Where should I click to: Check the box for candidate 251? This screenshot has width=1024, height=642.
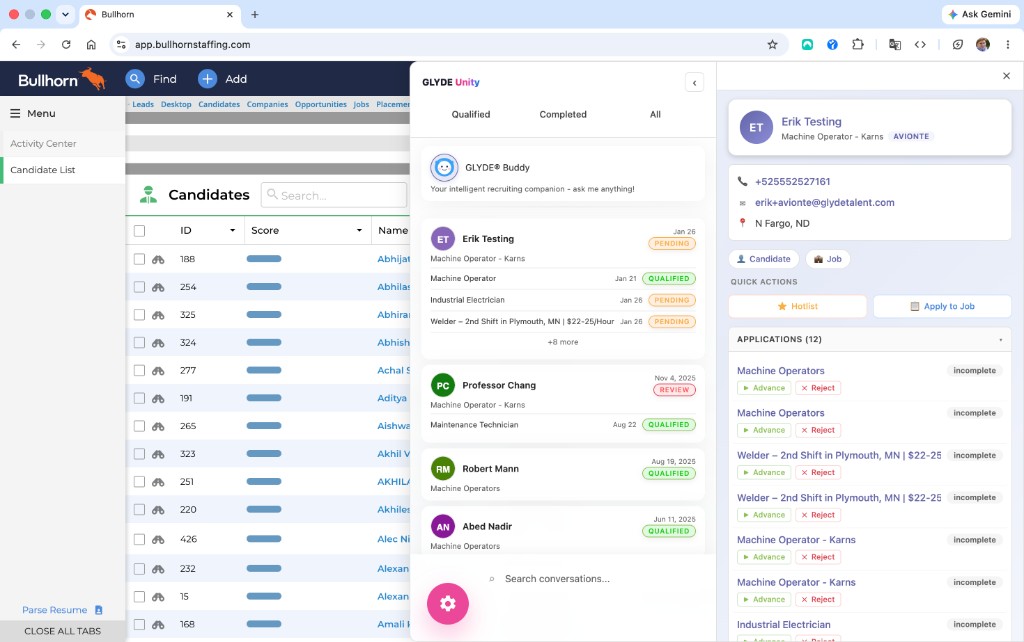pyautogui.click(x=139, y=482)
